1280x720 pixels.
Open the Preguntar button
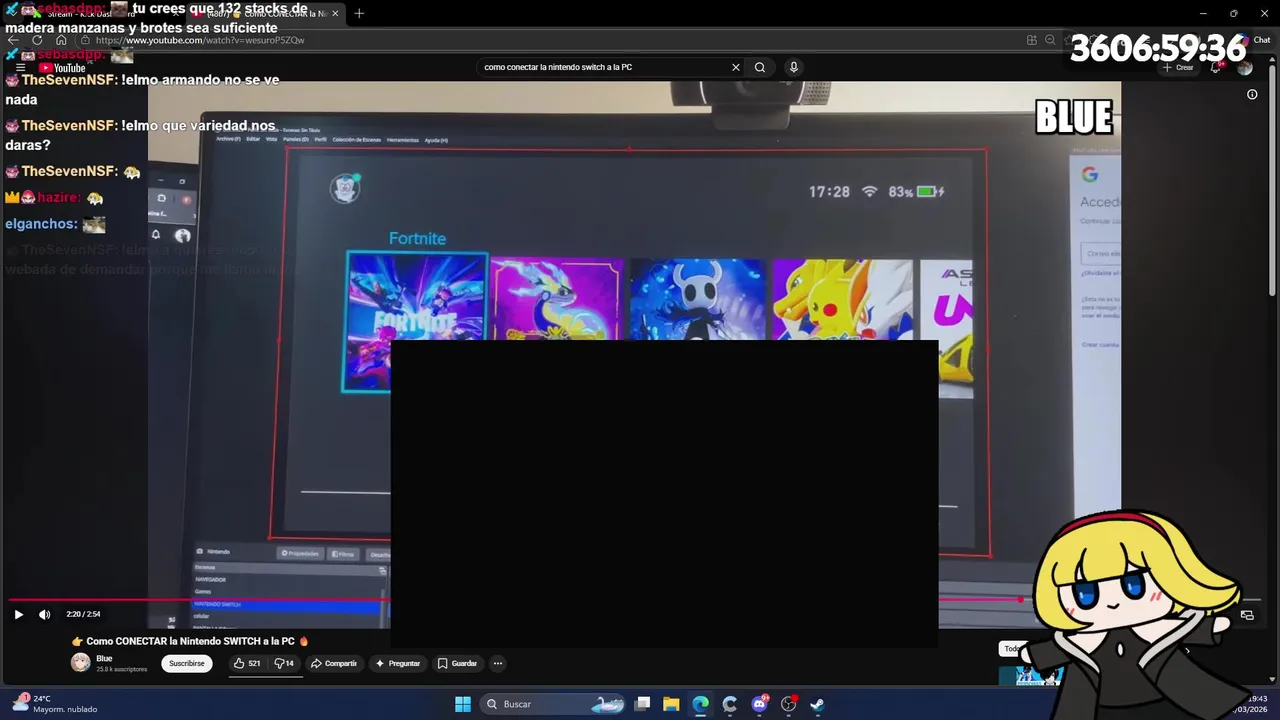[x=398, y=663]
